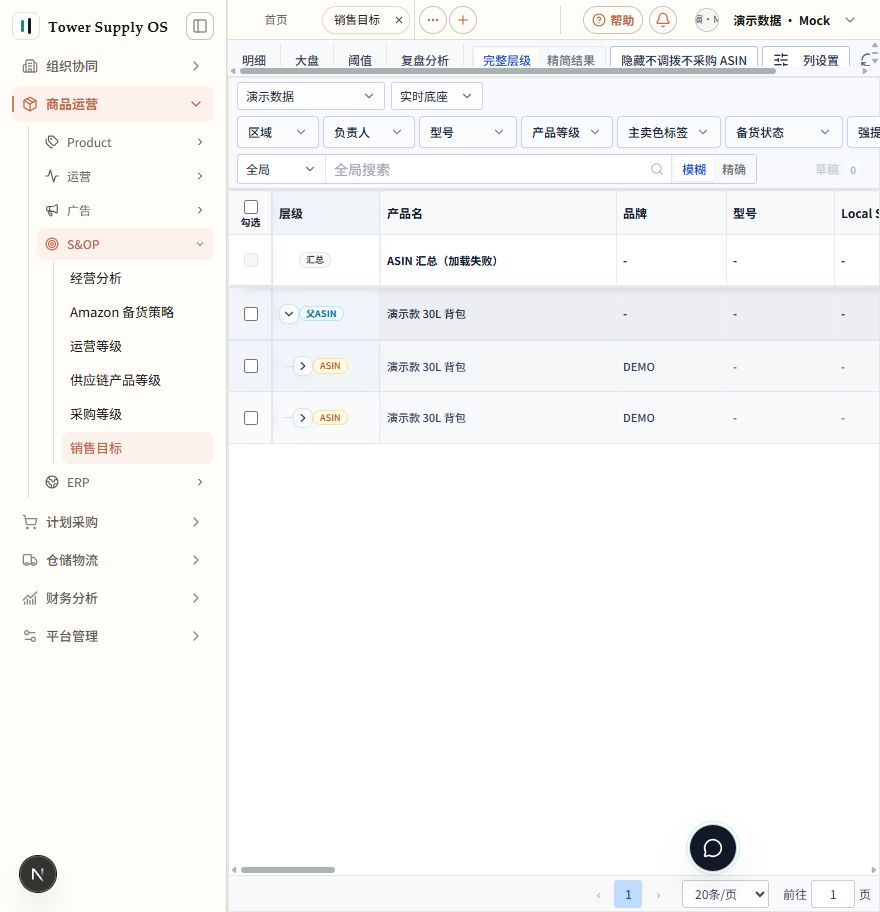Collapse the sidebar with the panel toggle icon
Viewport: 880px width, 912px height.
(199, 26)
